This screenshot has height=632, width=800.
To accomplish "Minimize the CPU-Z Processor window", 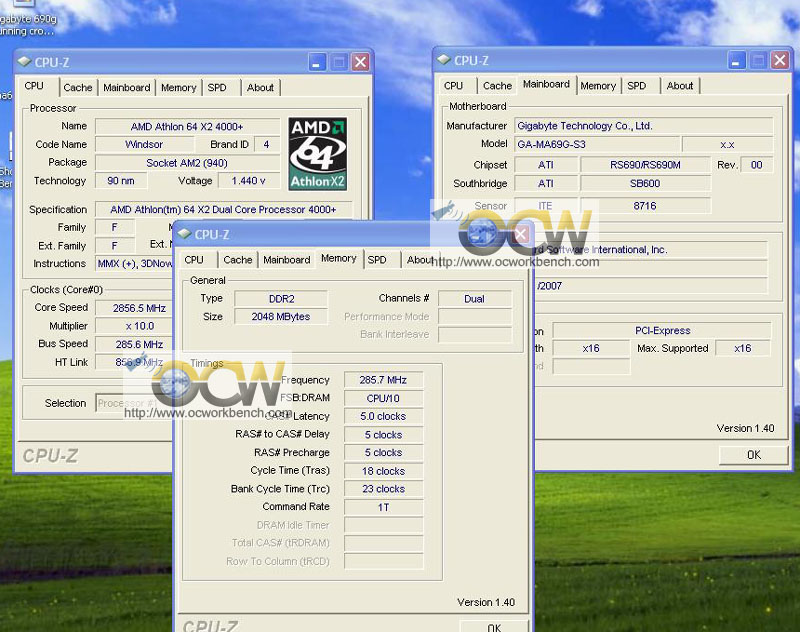I will tap(317, 62).
